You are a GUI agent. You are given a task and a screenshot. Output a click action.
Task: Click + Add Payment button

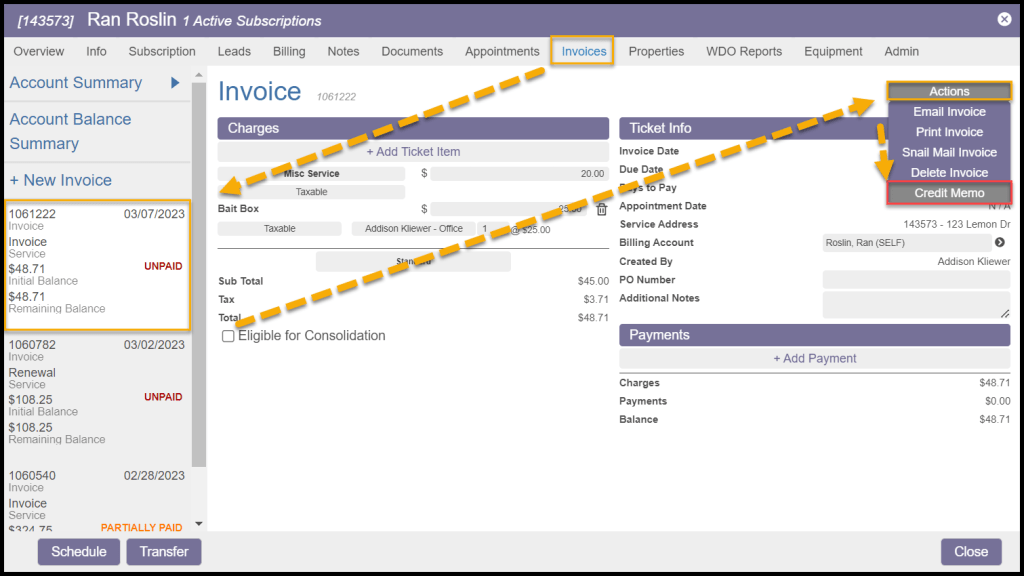pos(814,358)
